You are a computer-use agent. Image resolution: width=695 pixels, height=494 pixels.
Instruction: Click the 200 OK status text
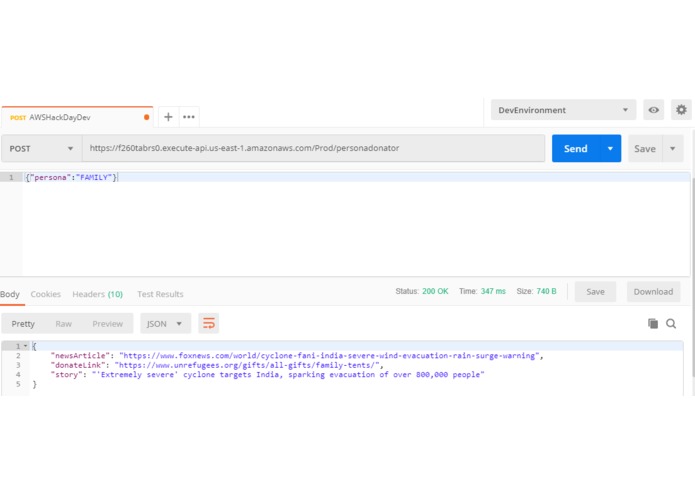[x=435, y=291]
